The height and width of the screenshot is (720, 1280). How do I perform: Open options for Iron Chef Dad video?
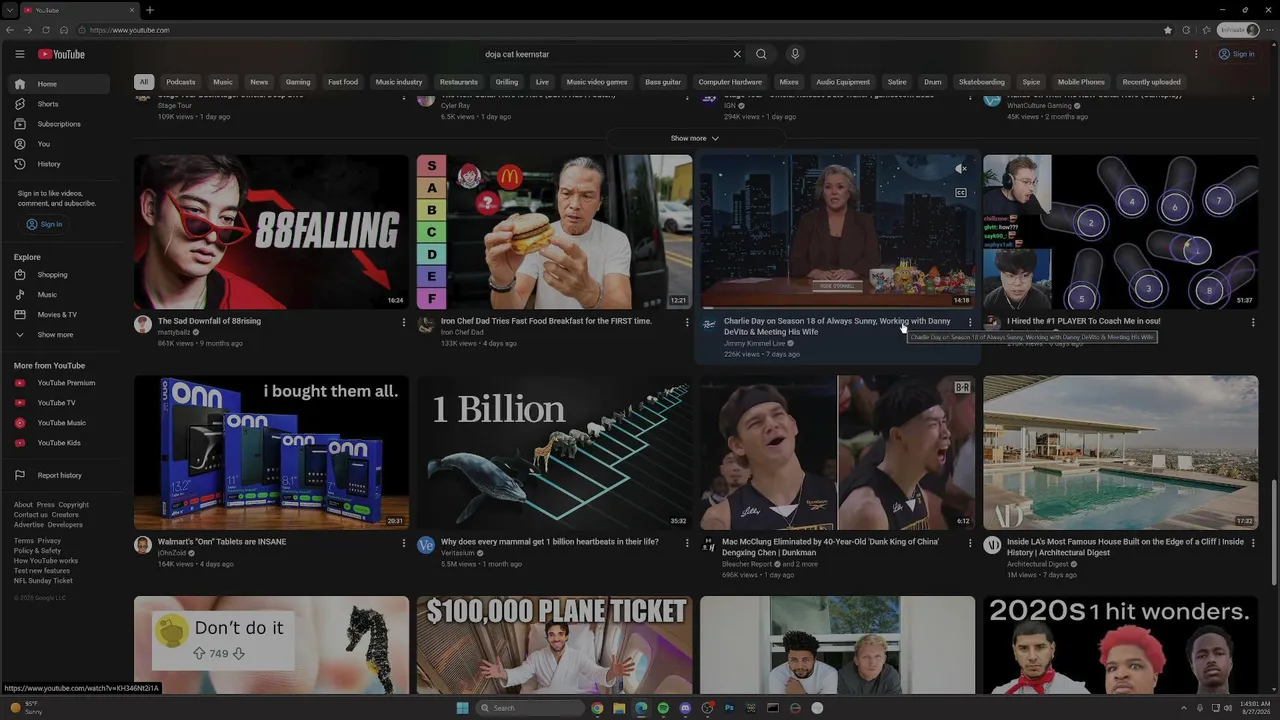687,322
